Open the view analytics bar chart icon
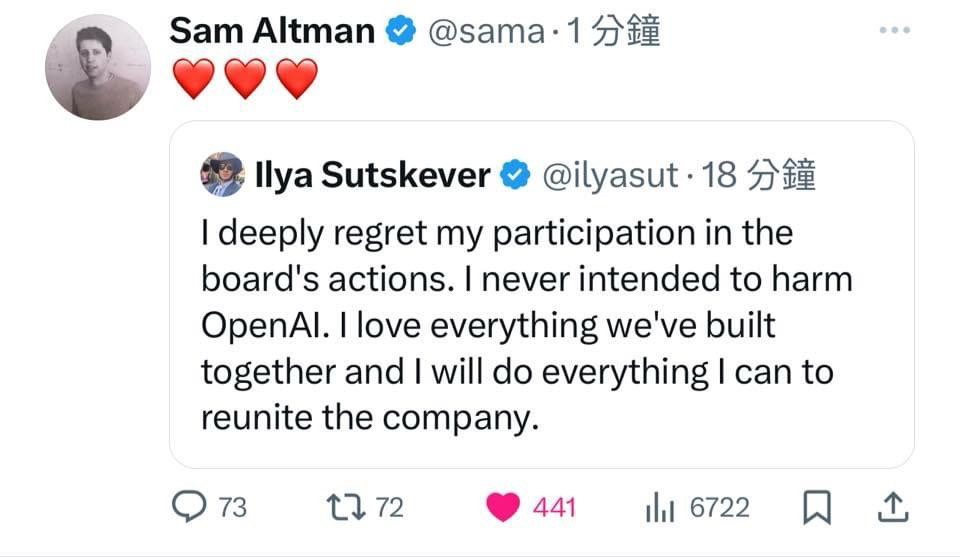 (x=661, y=508)
